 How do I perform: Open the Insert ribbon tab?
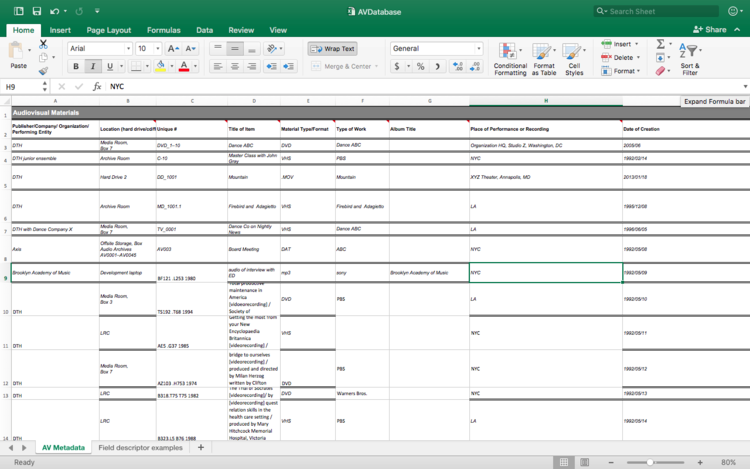[60, 30]
